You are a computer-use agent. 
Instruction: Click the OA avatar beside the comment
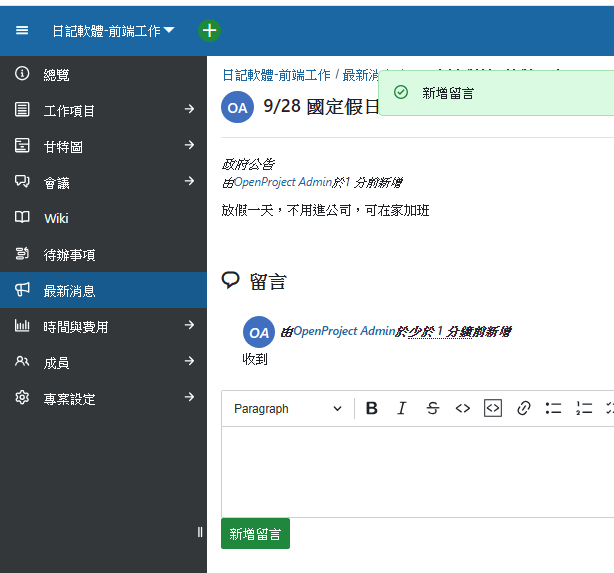point(259,332)
